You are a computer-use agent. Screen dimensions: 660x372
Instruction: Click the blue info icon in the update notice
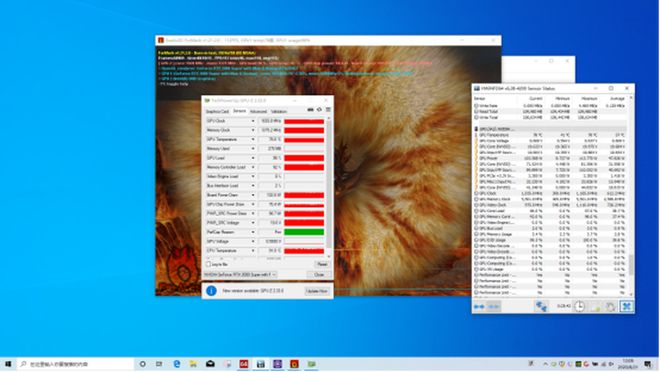pos(211,291)
